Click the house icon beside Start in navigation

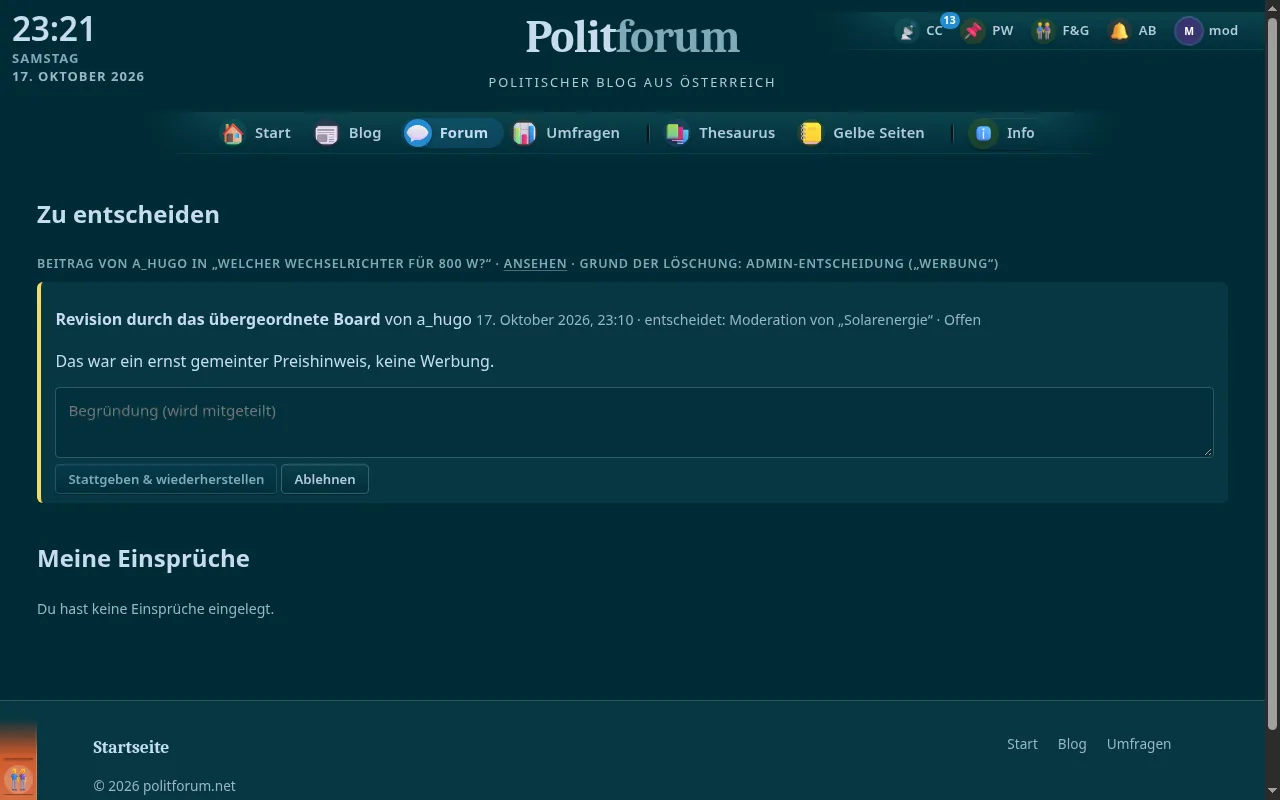click(233, 133)
